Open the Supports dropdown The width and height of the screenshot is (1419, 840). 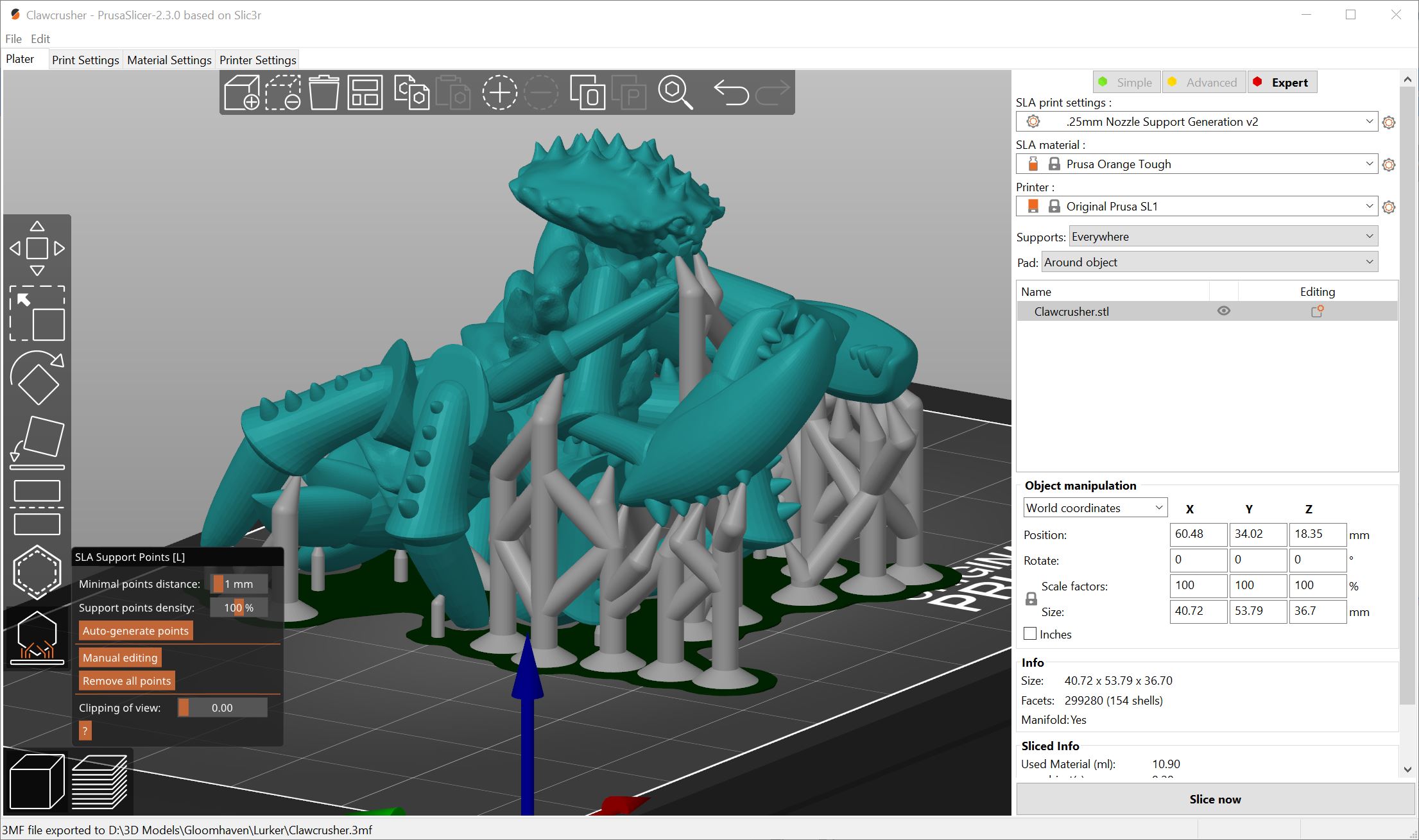tap(1223, 236)
